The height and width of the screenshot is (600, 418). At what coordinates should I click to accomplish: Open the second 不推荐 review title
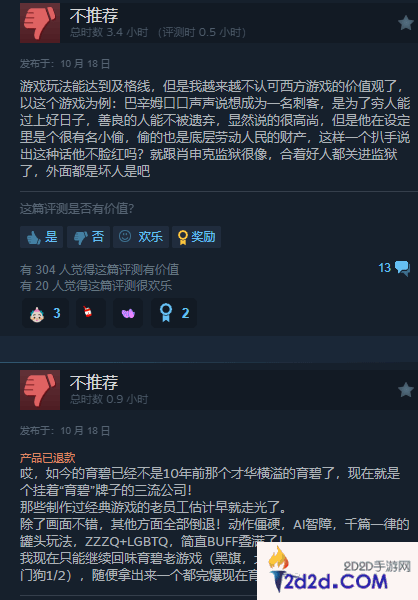tap(94, 383)
